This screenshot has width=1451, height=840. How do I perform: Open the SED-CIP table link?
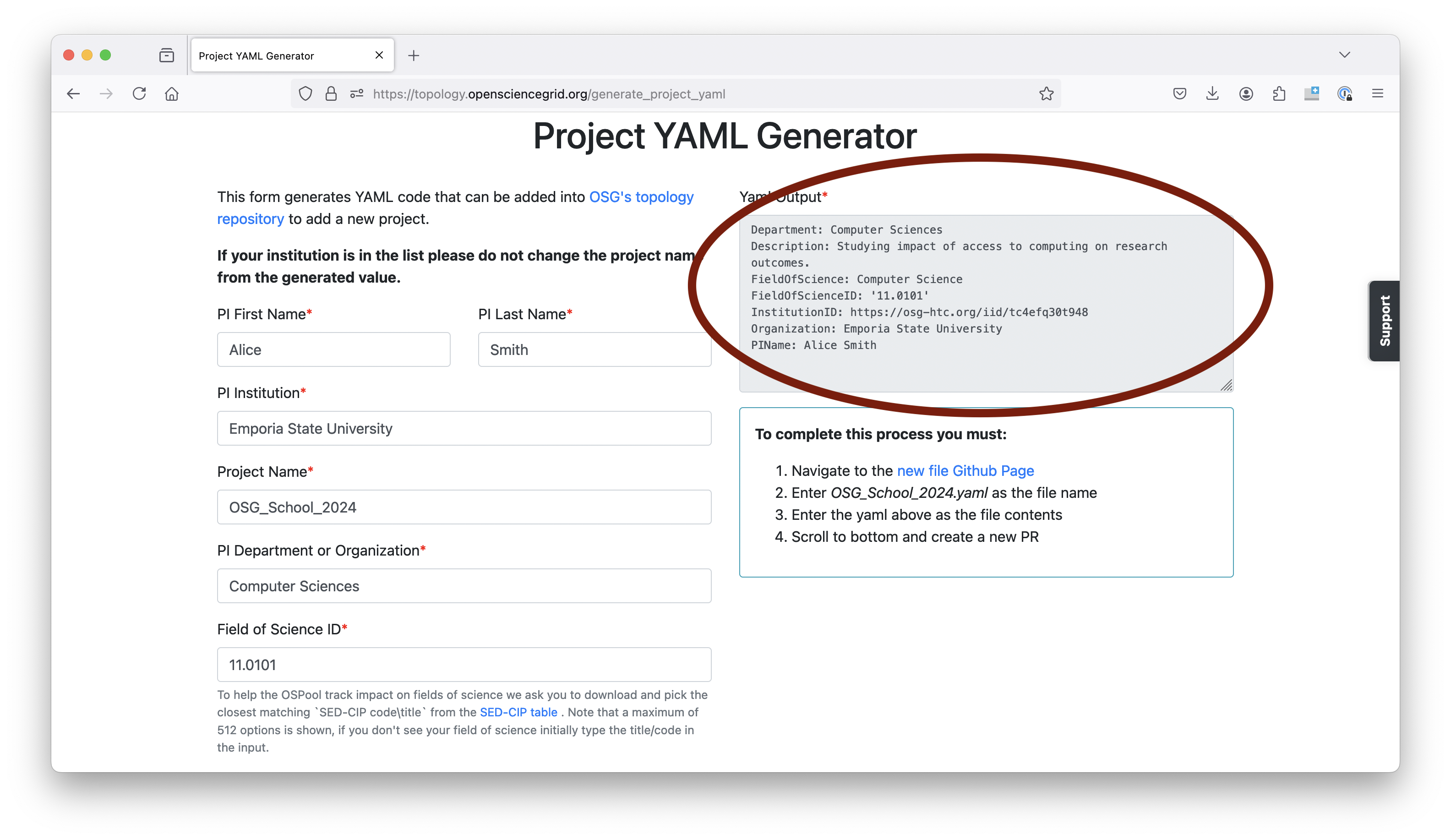coord(518,712)
